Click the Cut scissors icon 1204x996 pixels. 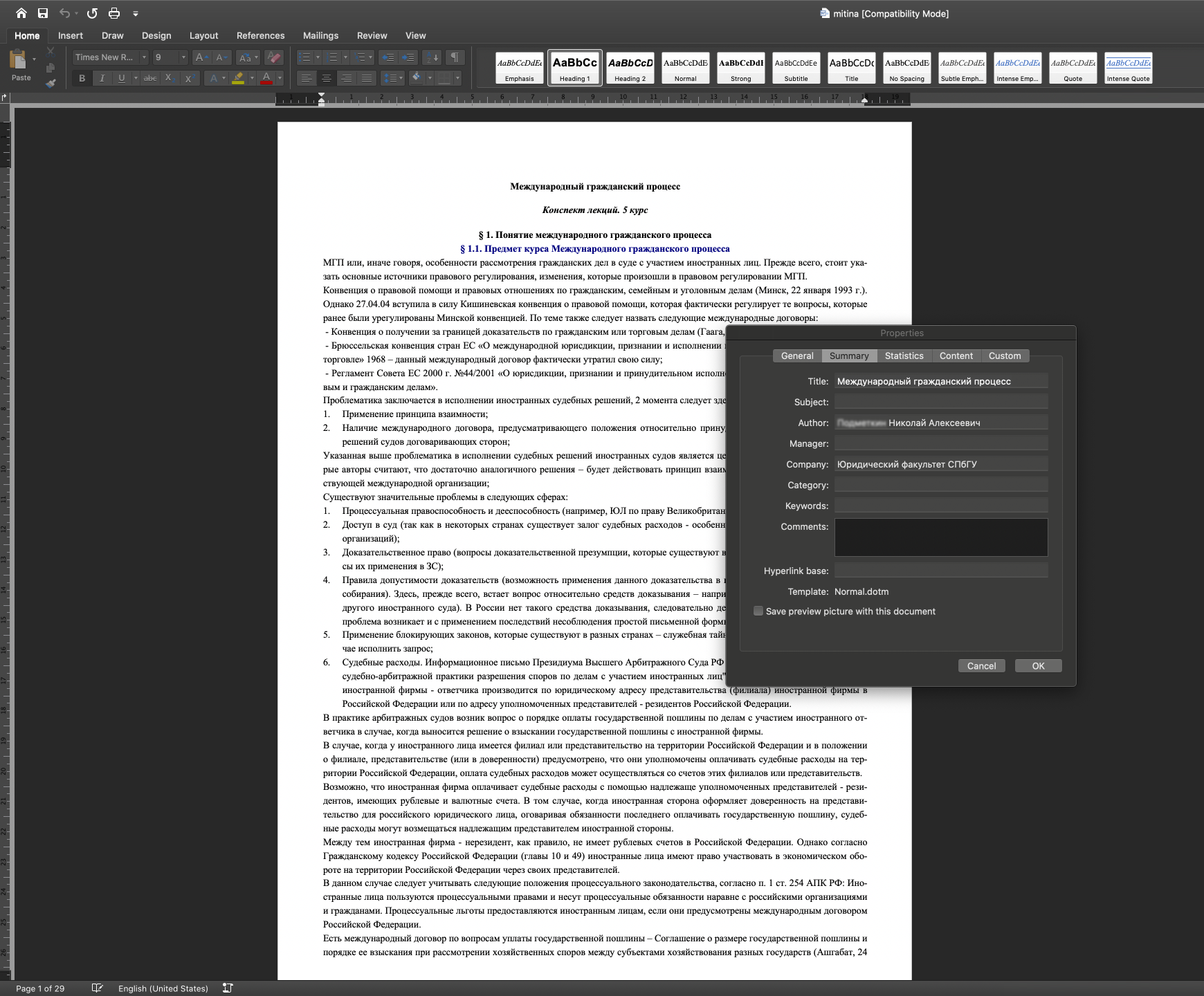pos(51,51)
